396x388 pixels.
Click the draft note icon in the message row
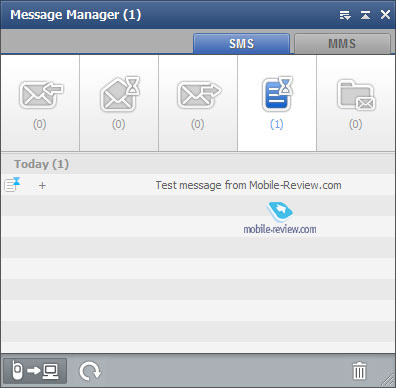coord(12,184)
